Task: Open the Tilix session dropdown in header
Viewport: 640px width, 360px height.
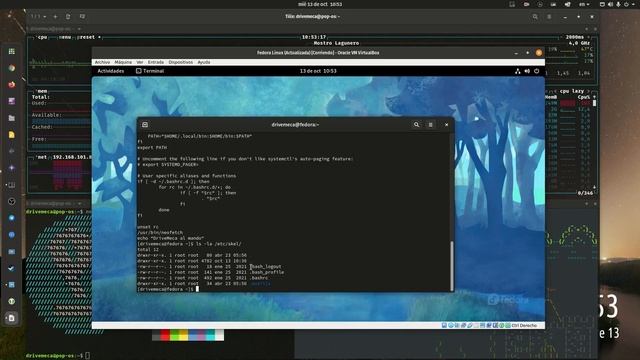Action: point(38,17)
